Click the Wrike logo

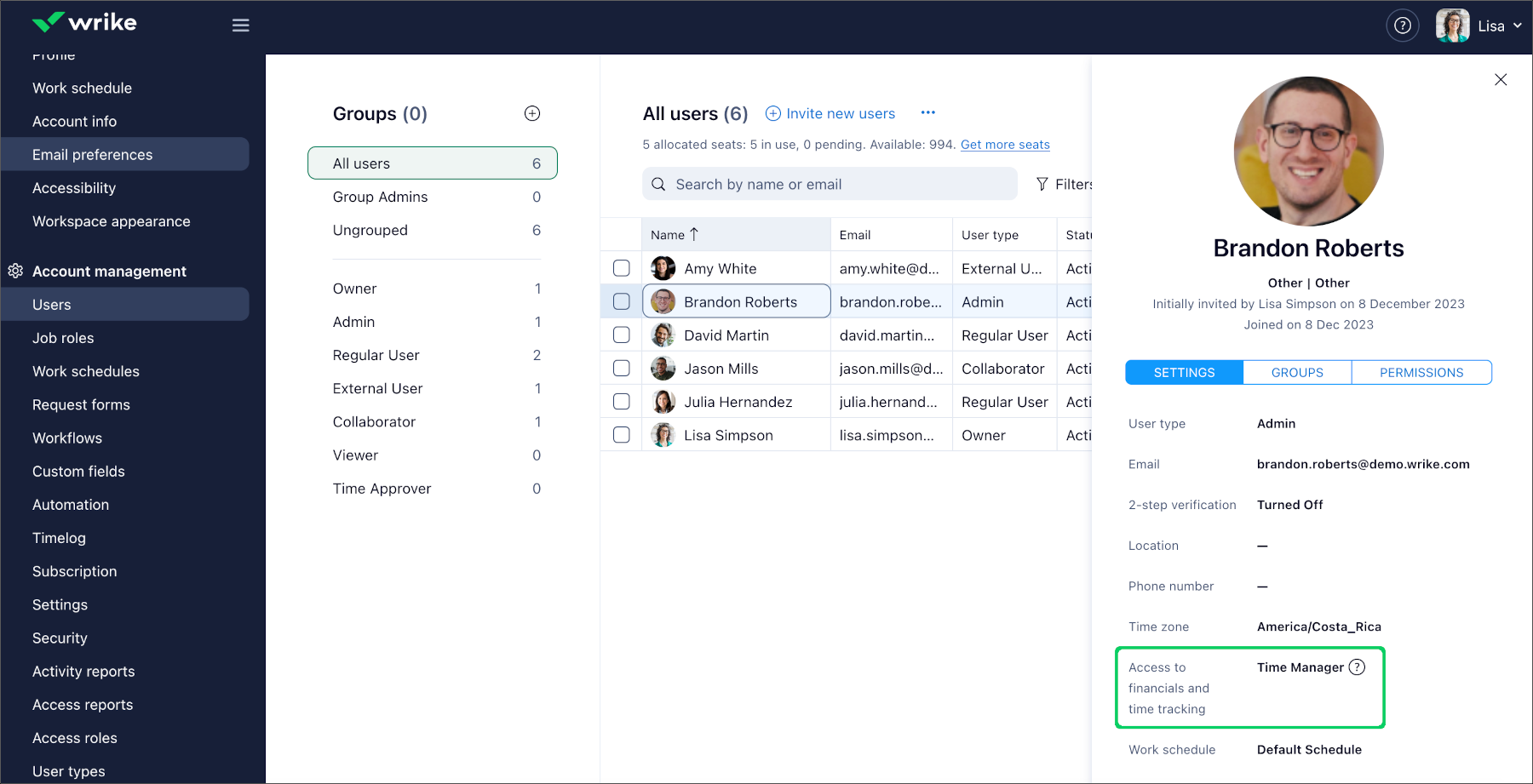click(83, 23)
